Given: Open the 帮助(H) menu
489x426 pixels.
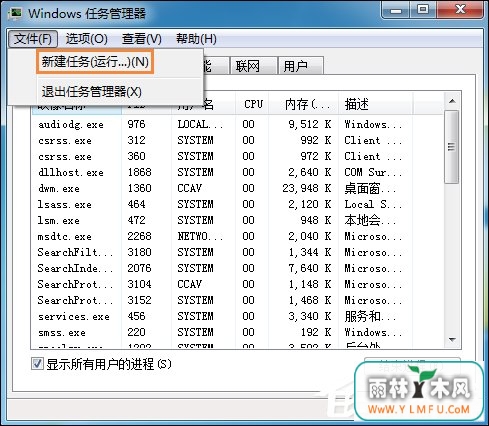Looking at the screenshot, I should click(196, 39).
